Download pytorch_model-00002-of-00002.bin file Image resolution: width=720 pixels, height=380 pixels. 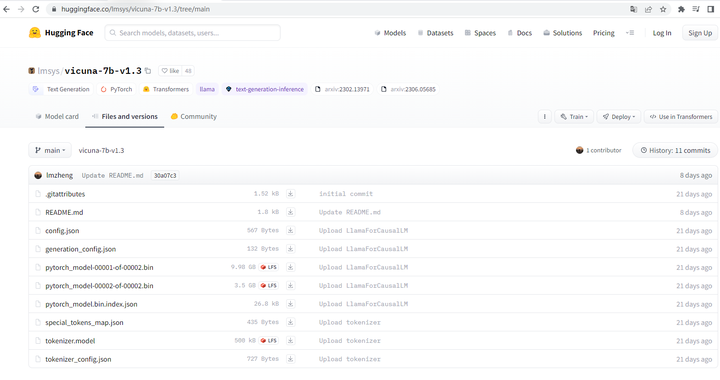290,285
